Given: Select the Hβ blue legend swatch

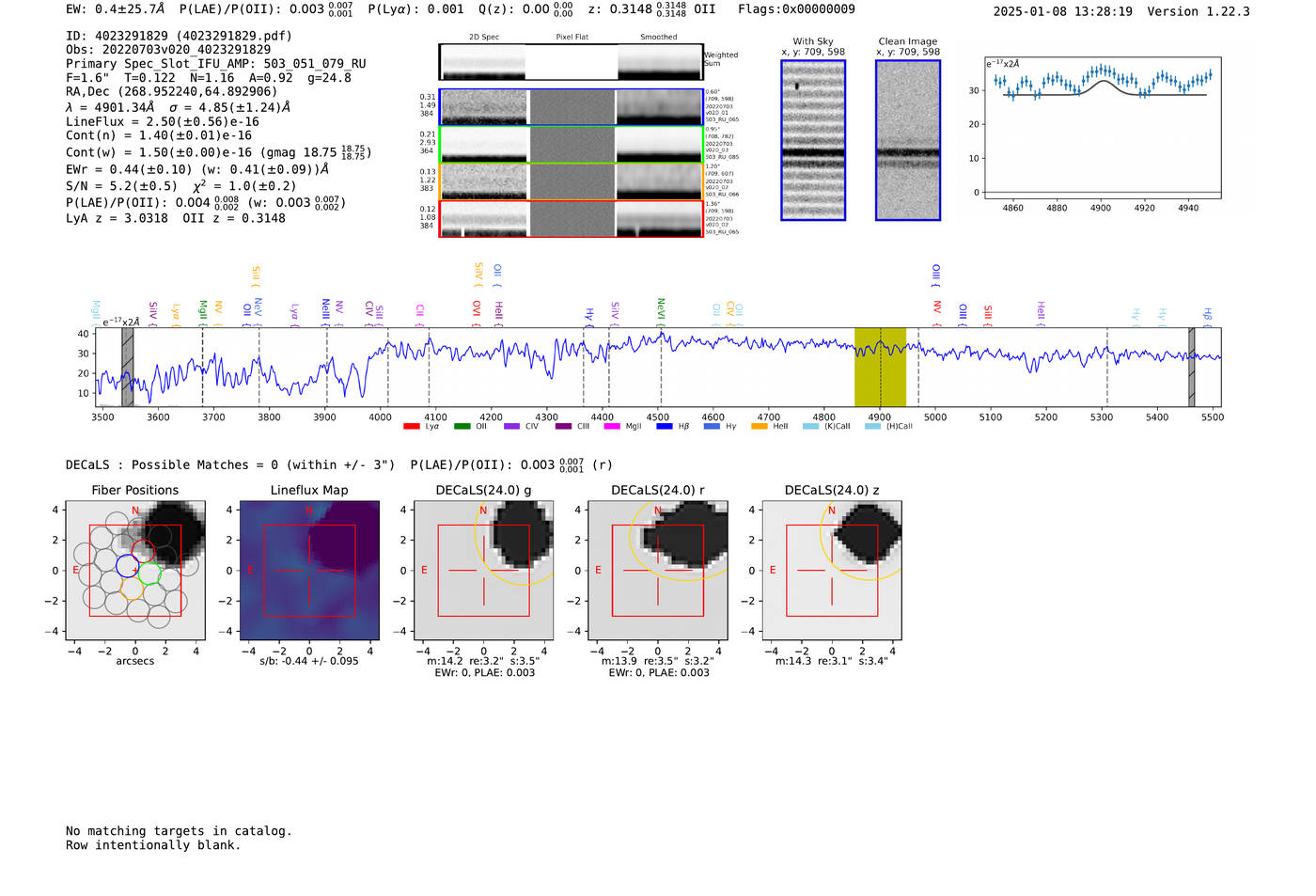Looking at the screenshot, I should tap(665, 427).
